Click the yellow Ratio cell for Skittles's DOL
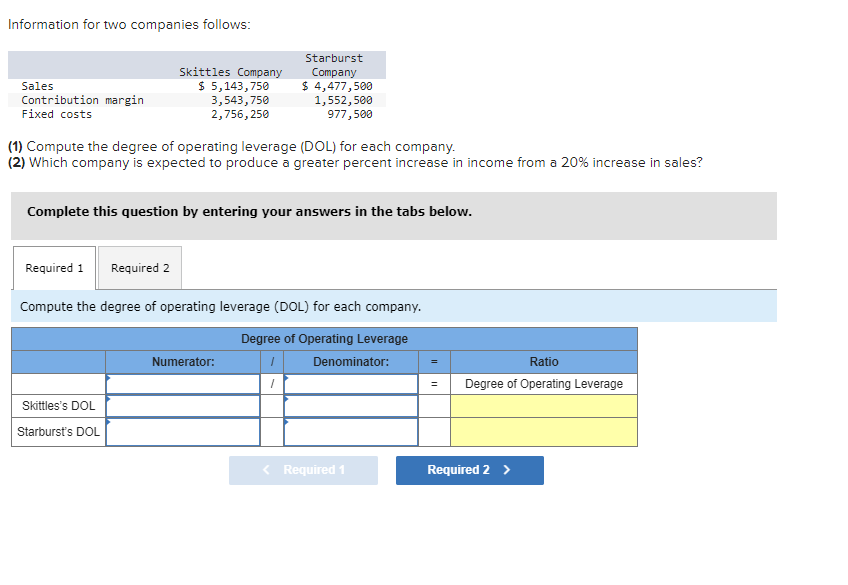This screenshot has height=585, width=848. (x=542, y=406)
